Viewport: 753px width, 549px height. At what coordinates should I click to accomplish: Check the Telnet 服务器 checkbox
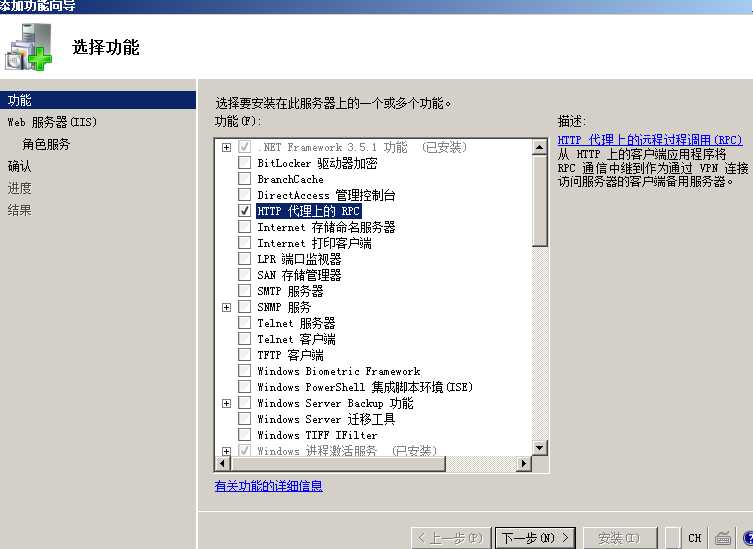click(x=244, y=323)
